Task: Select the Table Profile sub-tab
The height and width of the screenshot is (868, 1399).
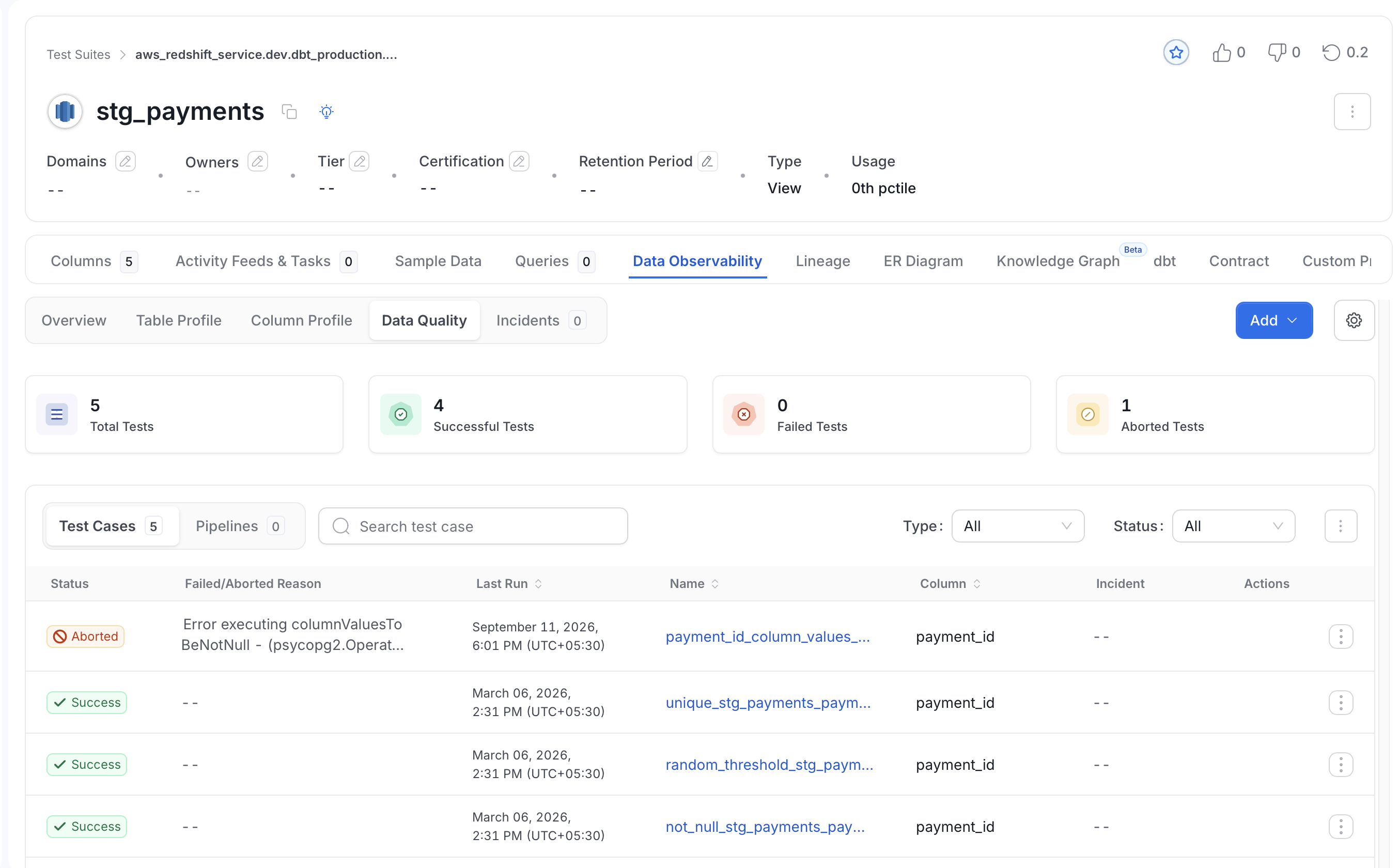Action: [x=178, y=320]
